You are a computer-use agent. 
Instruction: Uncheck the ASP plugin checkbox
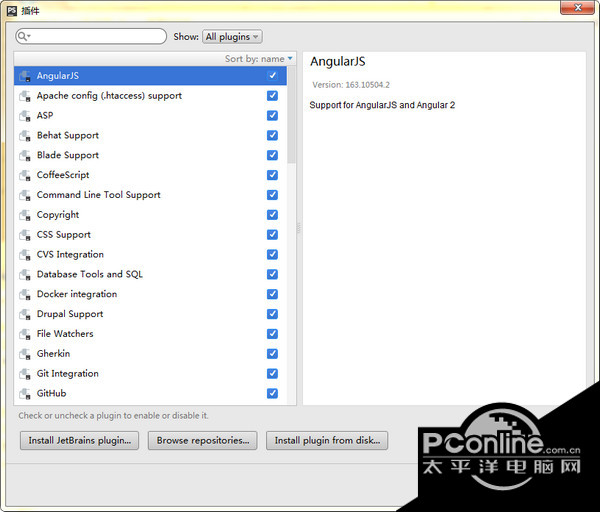(272, 115)
